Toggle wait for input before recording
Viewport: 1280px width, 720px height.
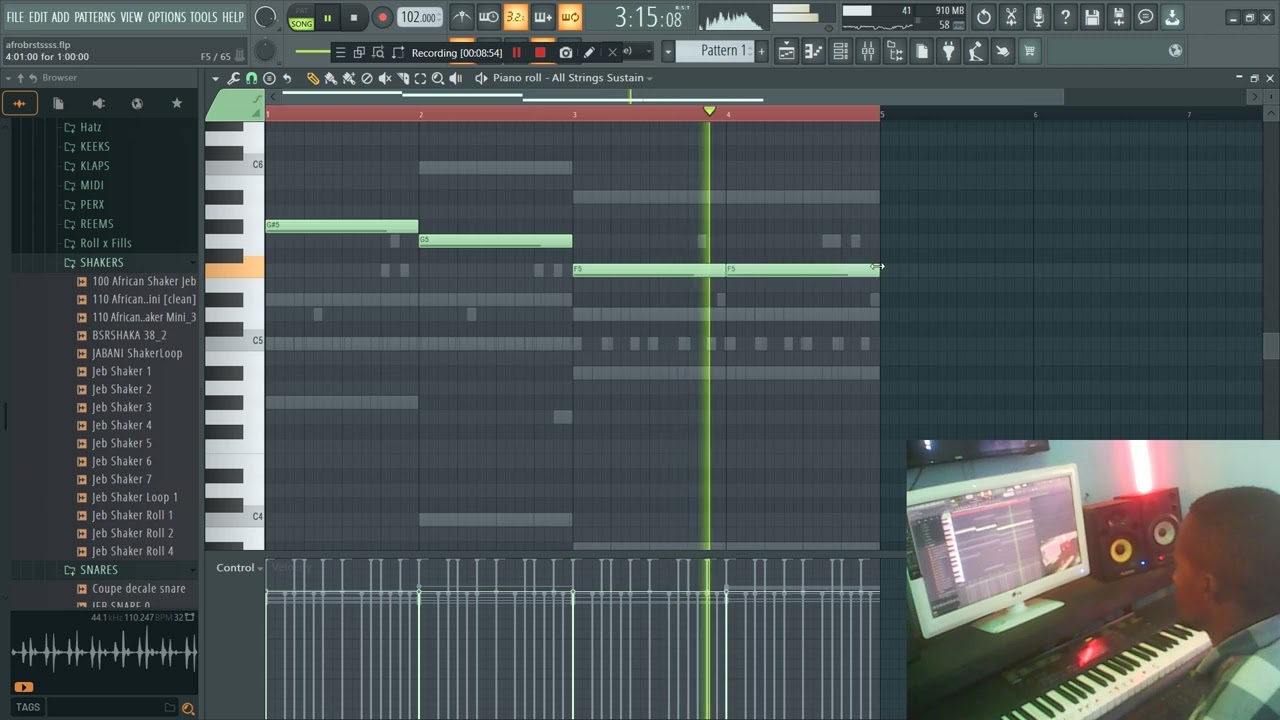489,17
